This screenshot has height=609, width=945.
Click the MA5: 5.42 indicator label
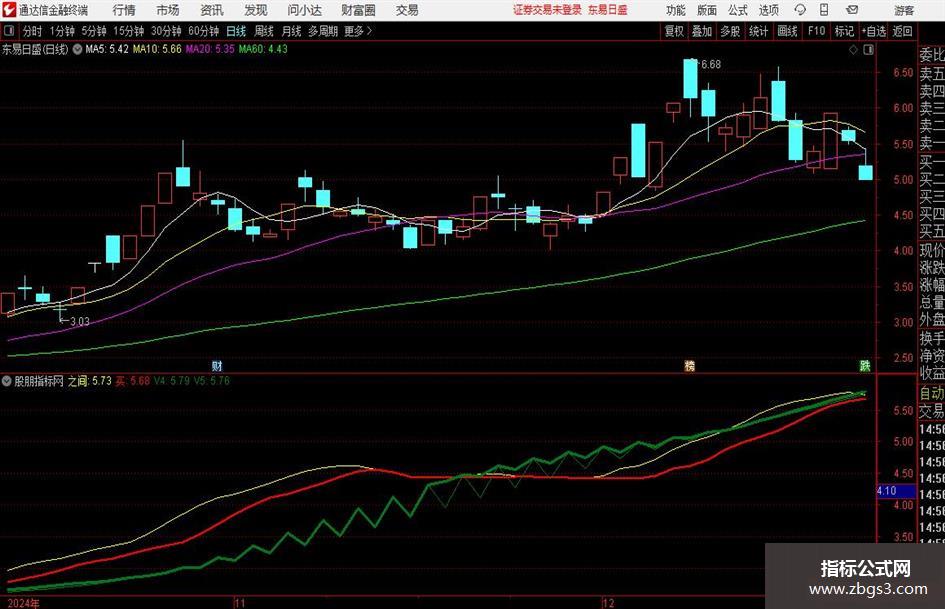click(107, 49)
